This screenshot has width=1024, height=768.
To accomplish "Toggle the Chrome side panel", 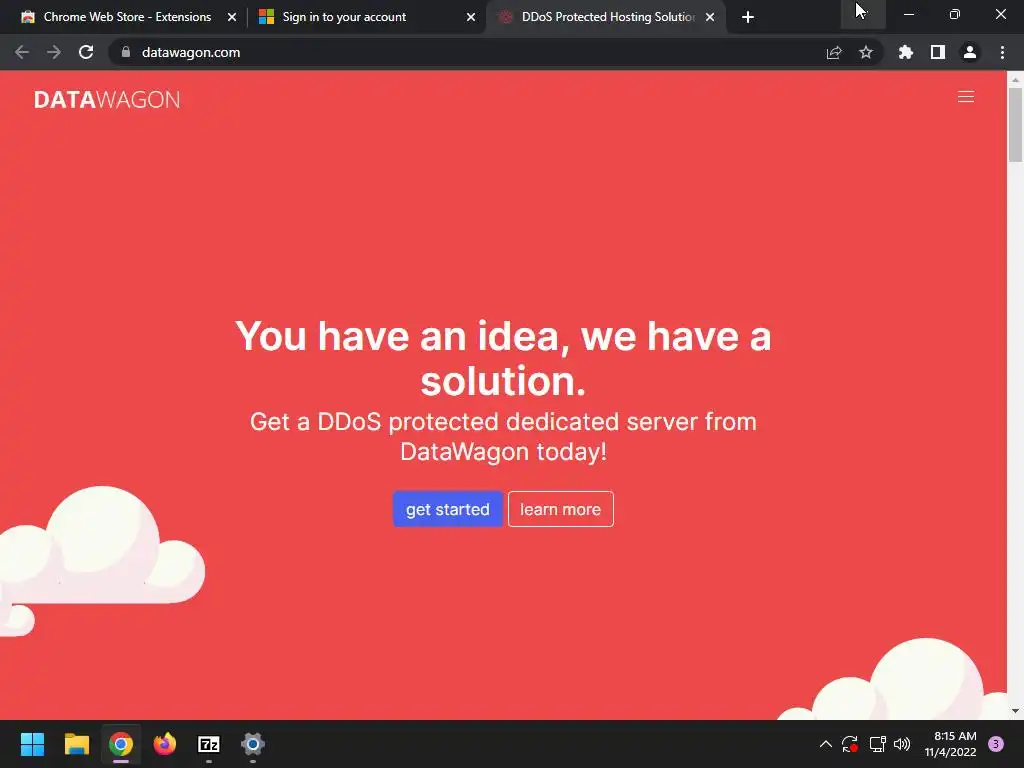I will click(x=938, y=52).
